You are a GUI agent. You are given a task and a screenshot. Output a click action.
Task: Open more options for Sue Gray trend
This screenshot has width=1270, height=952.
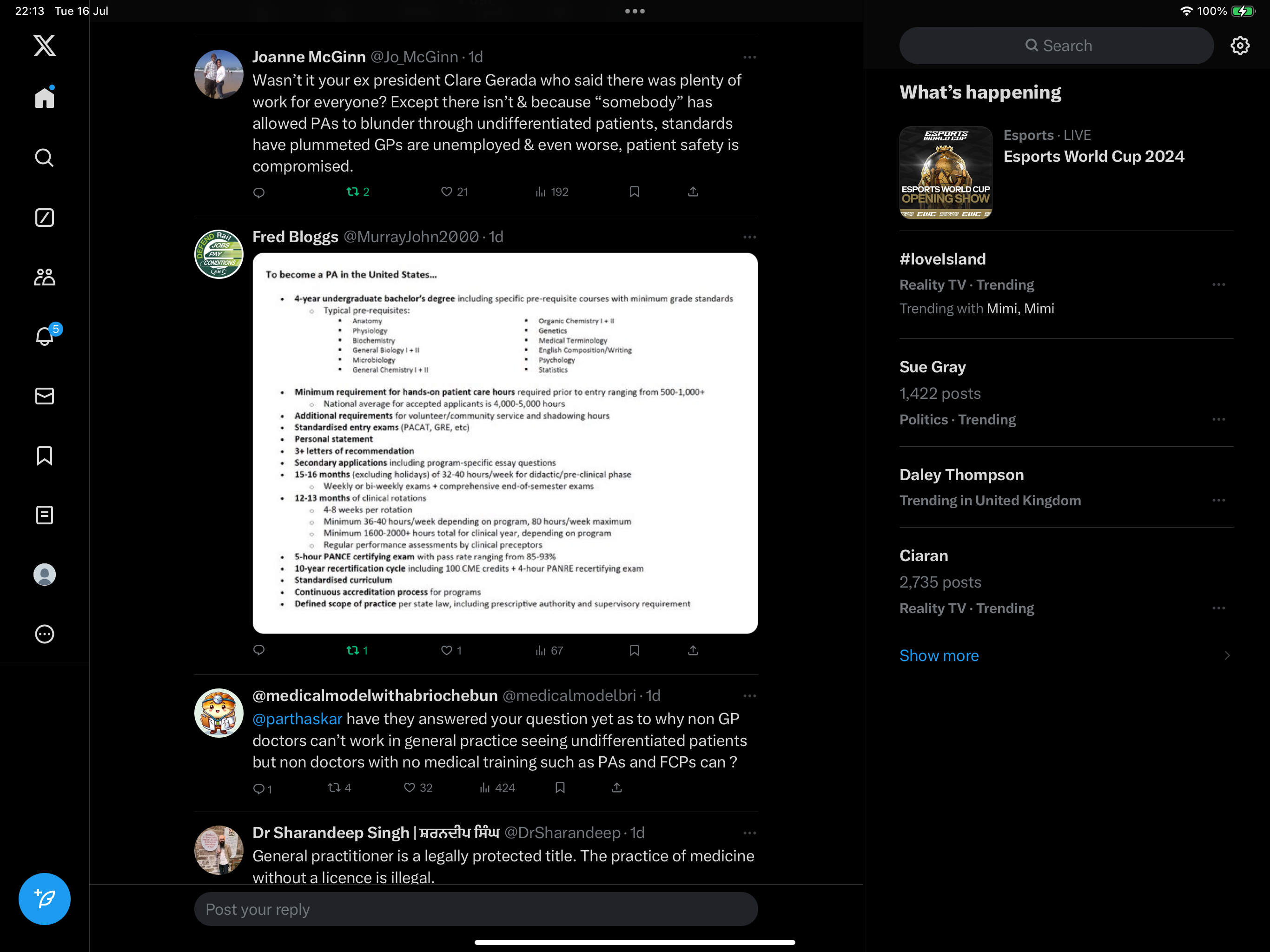1218,420
